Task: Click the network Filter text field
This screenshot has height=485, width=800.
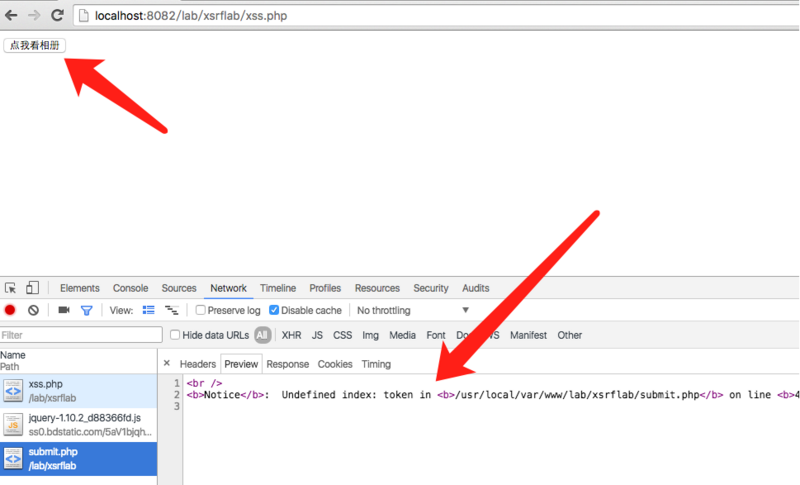Action: tap(81, 335)
